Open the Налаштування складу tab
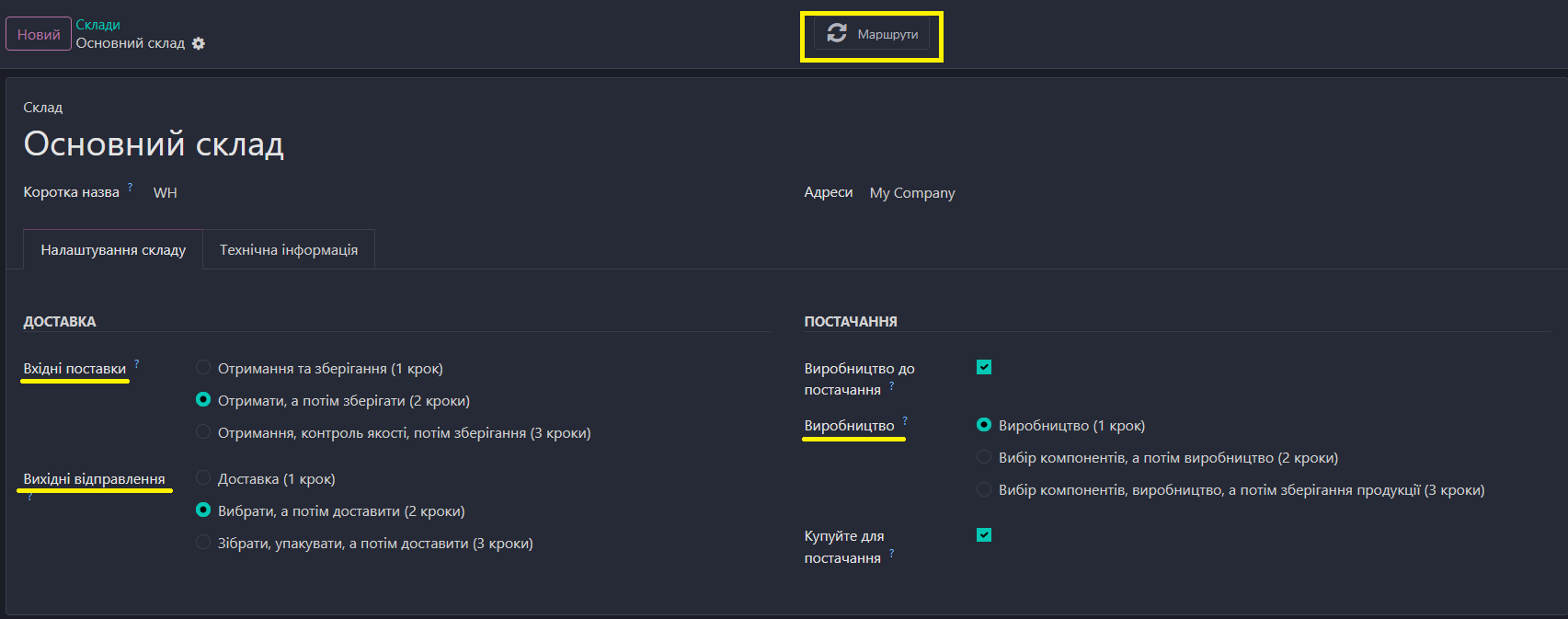Screen dimensions: 1568x619 (x=113, y=250)
